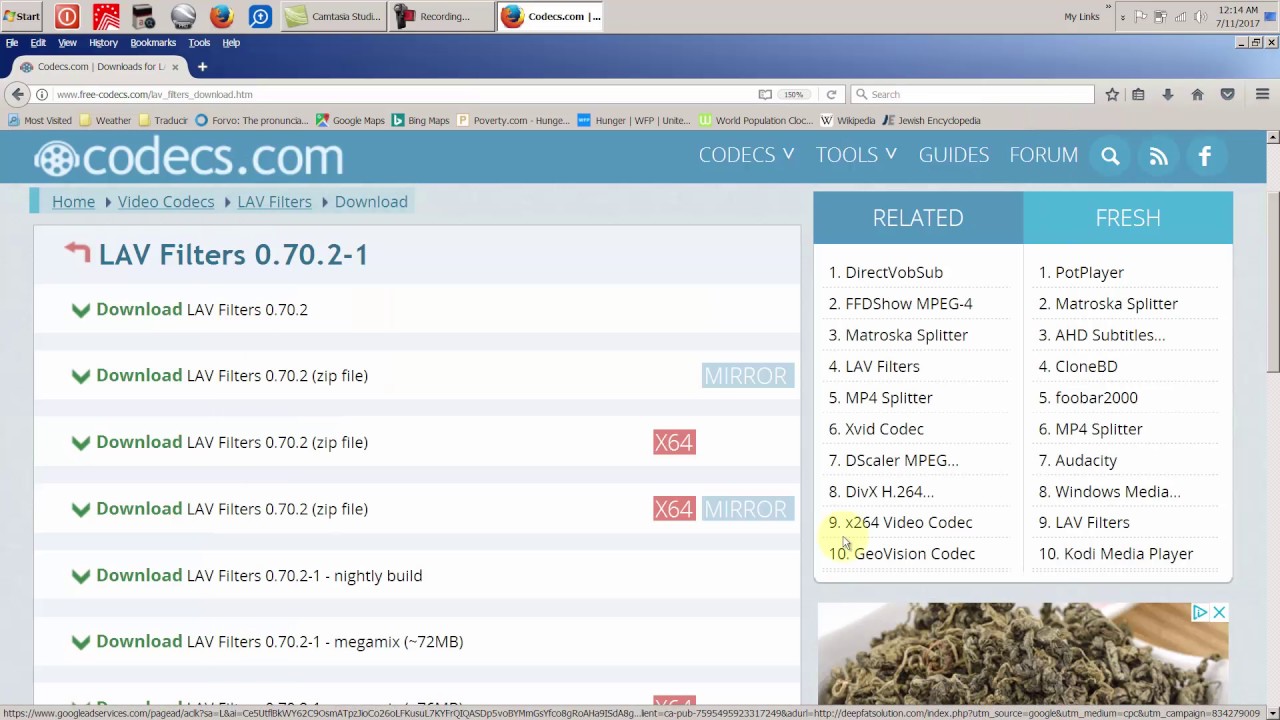Open GeoVision Codec related link

click(914, 553)
